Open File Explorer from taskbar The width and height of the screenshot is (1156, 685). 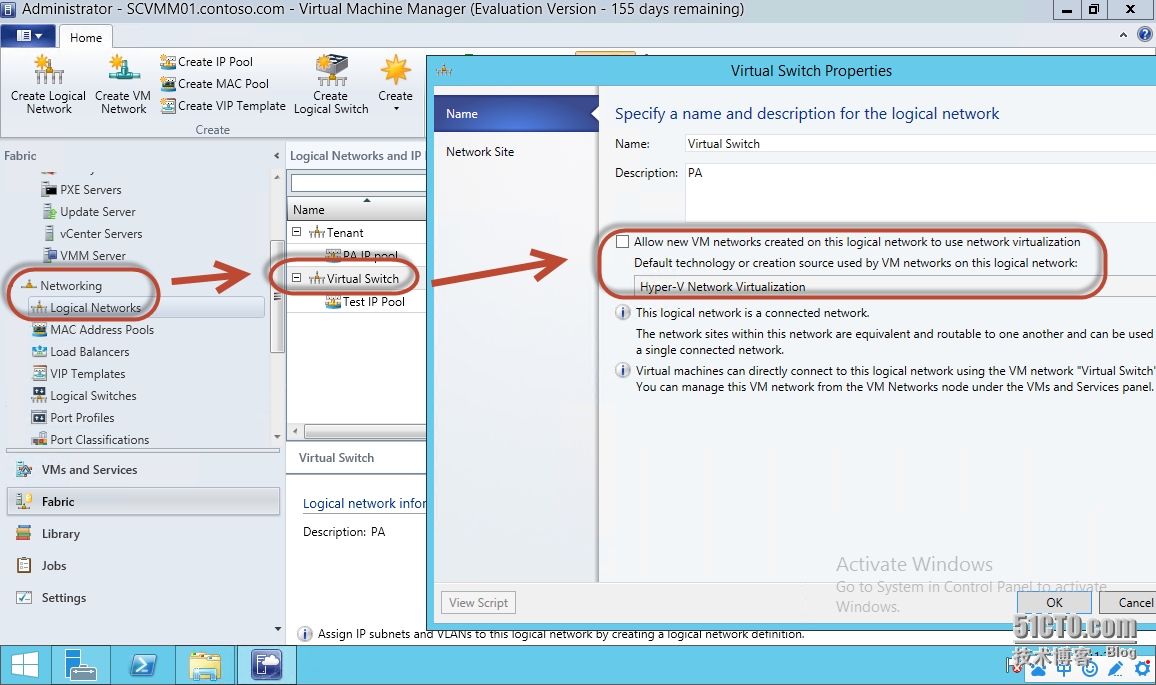pos(204,665)
